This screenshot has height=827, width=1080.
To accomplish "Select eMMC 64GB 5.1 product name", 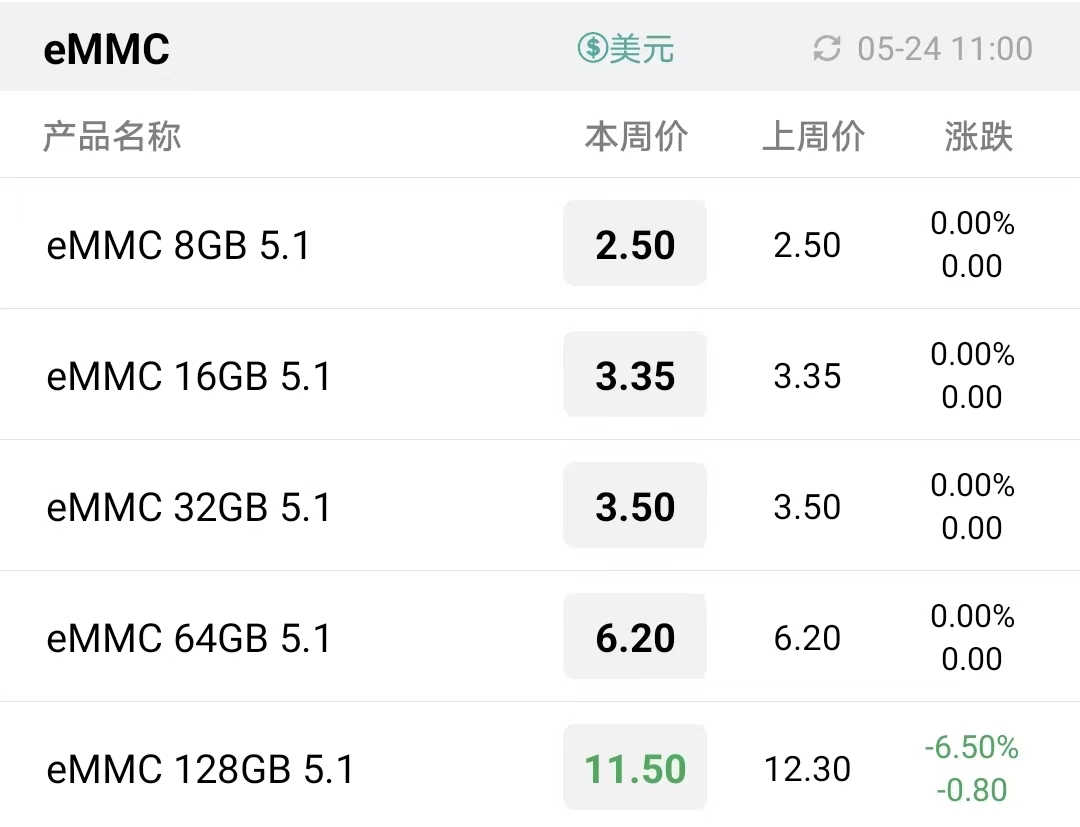I will [x=189, y=638].
